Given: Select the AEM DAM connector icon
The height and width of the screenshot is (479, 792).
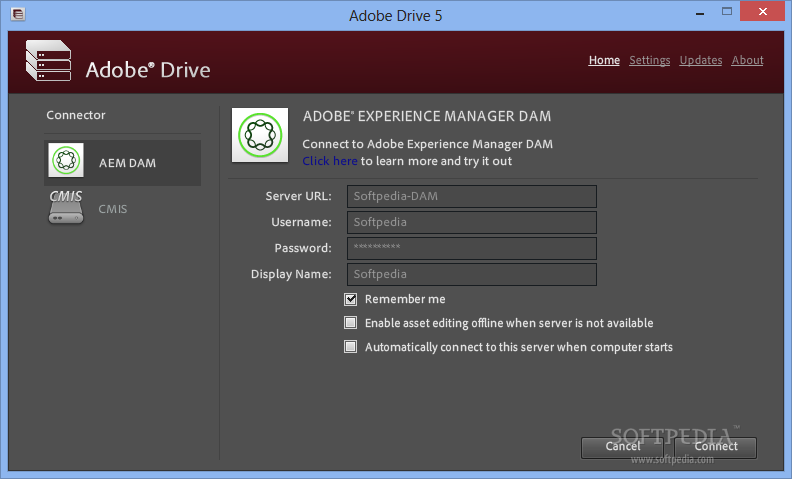Looking at the screenshot, I should click(x=66, y=160).
